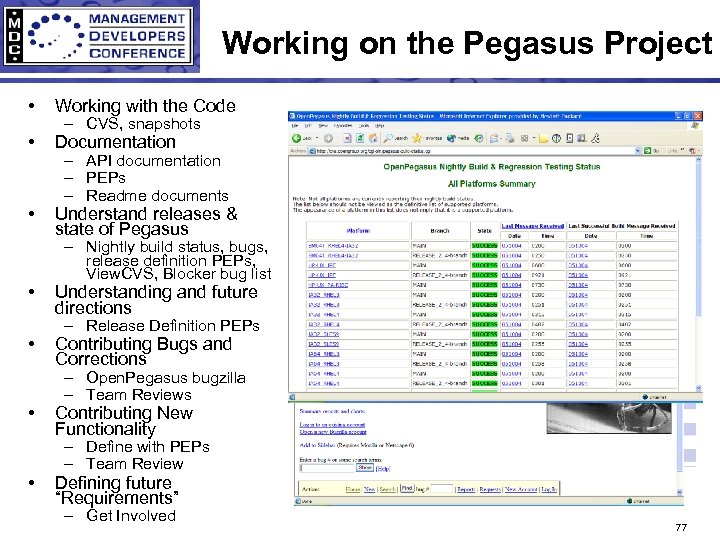The height and width of the screenshot is (540, 720).
Task: Click the Edit page toolbar icon
Action: pyautogui.click(x=524, y=138)
